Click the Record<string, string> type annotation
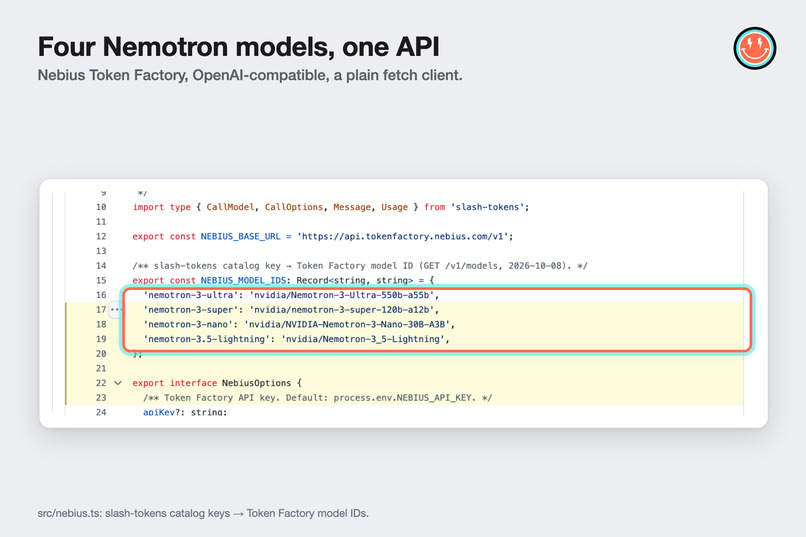This screenshot has width=806, height=537. tap(355, 281)
